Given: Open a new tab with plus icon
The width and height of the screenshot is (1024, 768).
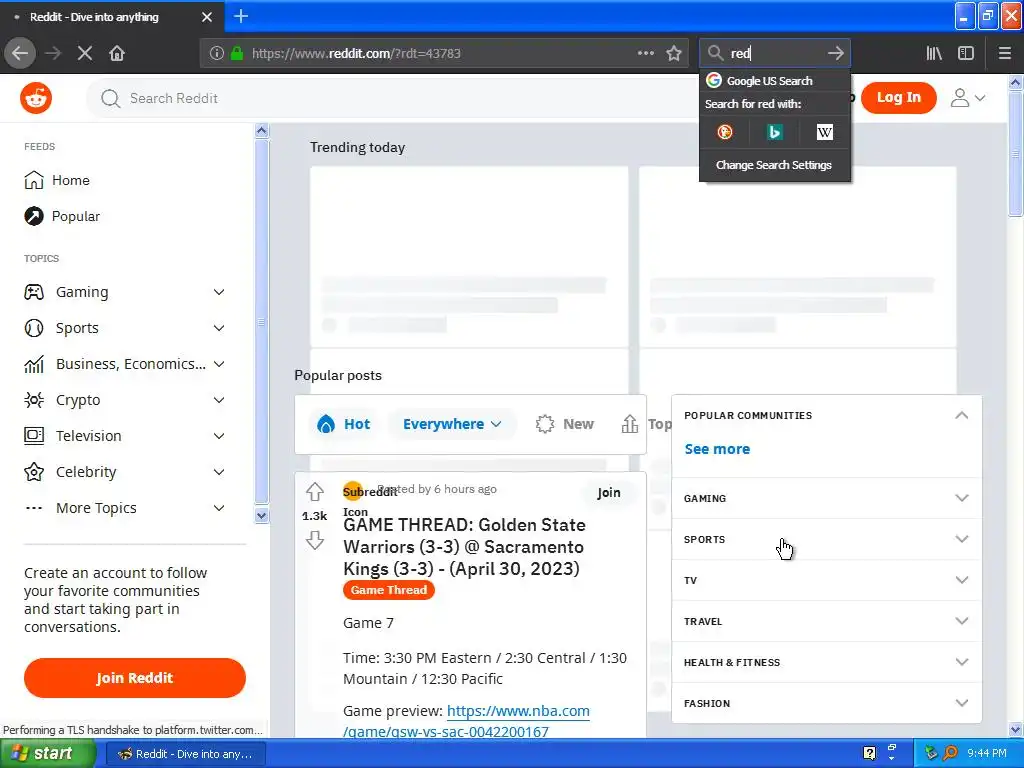Looking at the screenshot, I should click(241, 16).
